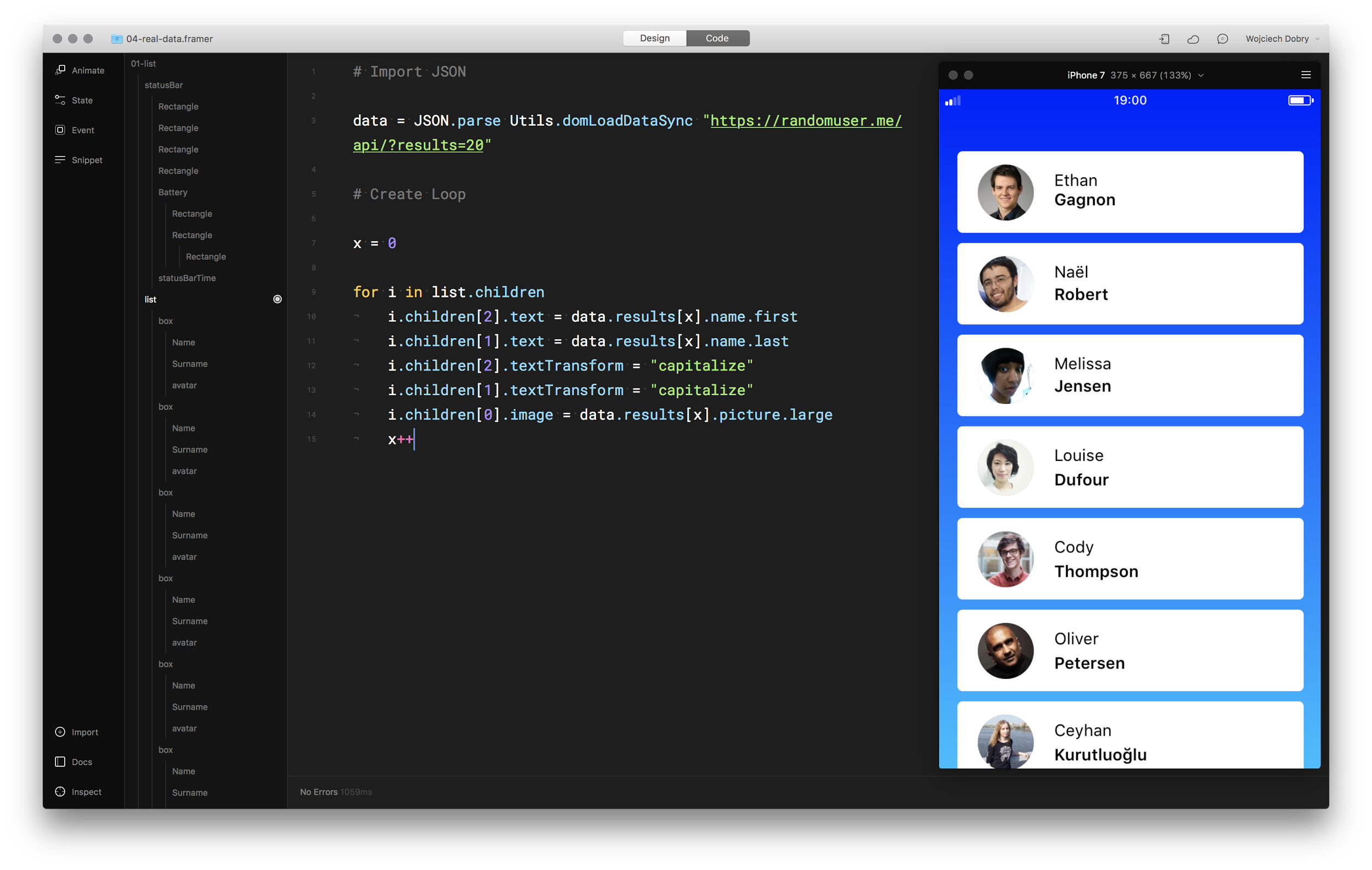Click the cloud upload icon in titlebar
Image resolution: width=1372 pixels, height=870 pixels.
coord(1193,39)
